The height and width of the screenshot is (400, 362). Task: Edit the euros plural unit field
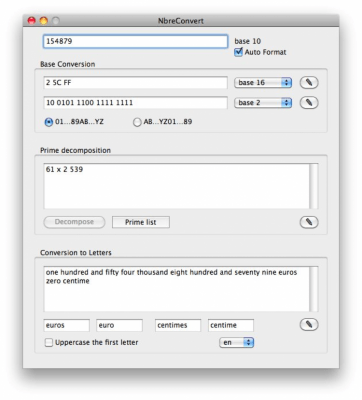tap(67, 325)
